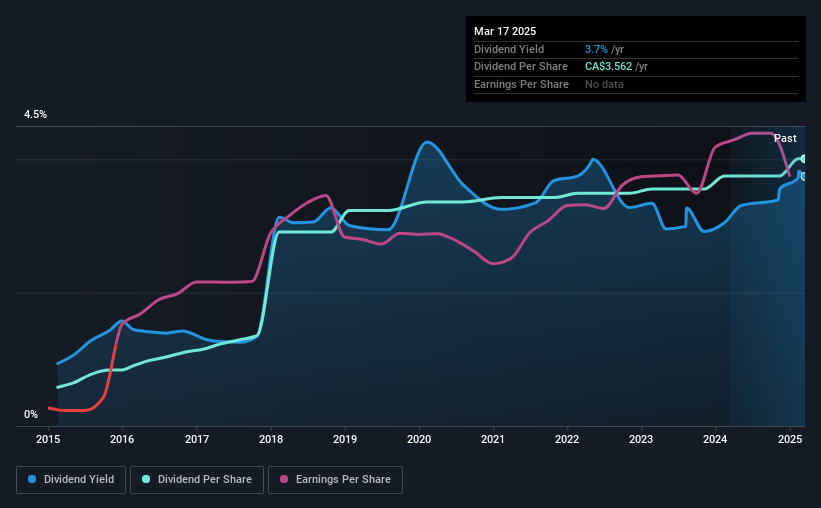Toggle the Dividend Yield legend series
The height and width of the screenshot is (508, 821).
71,480
